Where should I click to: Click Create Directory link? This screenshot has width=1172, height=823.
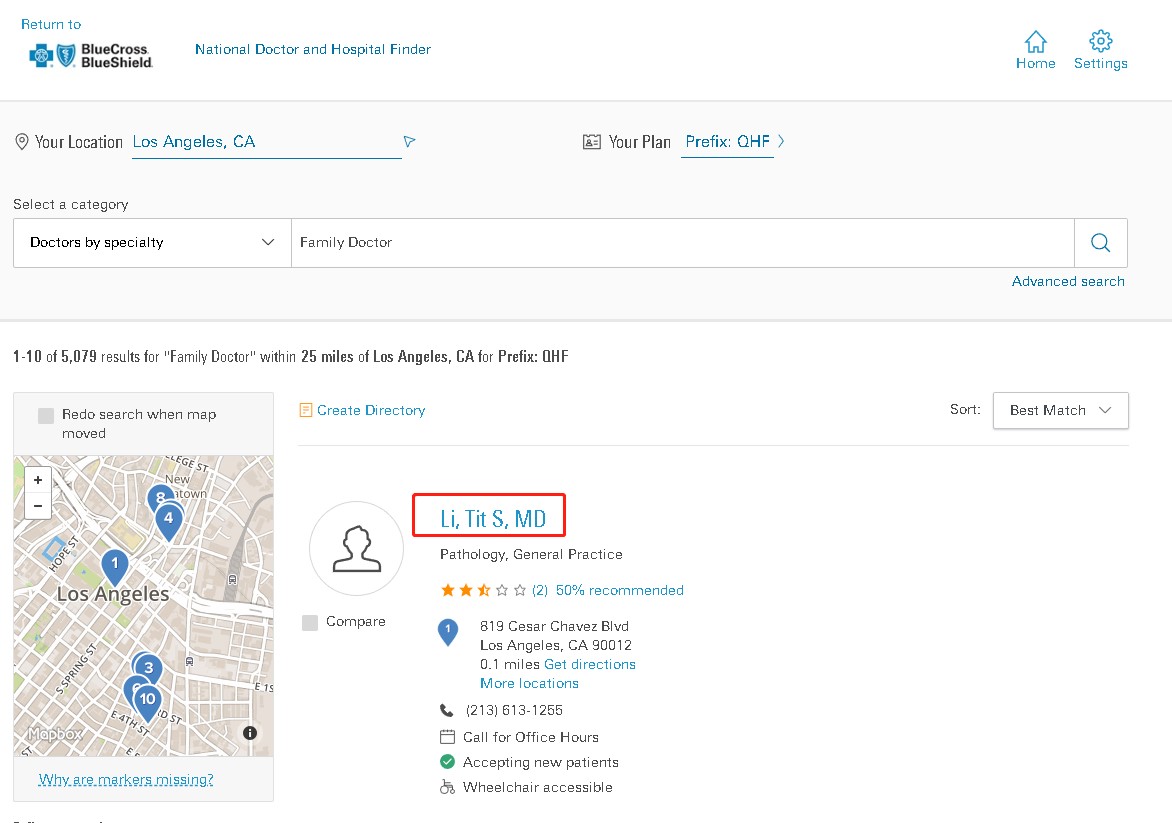pyautogui.click(x=370, y=411)
